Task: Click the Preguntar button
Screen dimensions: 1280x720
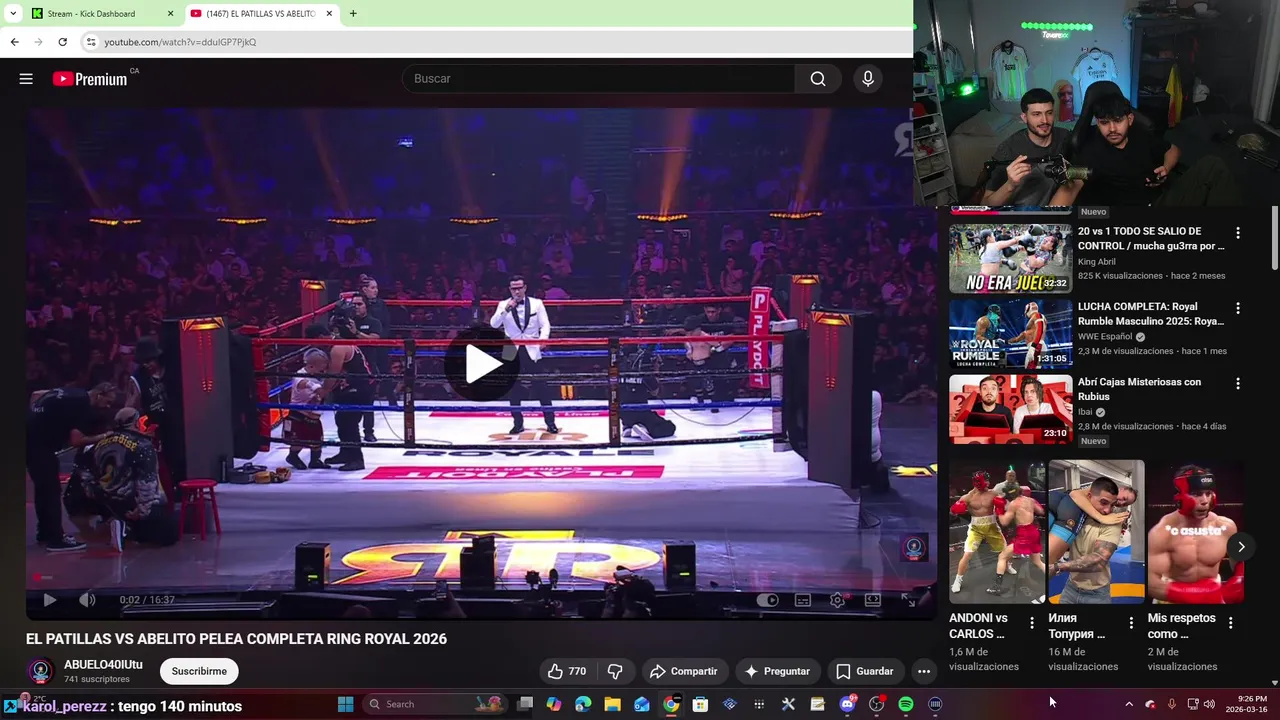Action: click(777, 671)
